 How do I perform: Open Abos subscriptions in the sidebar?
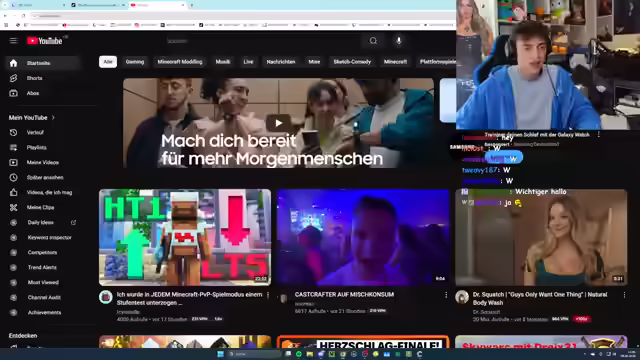(x=43, y=93)
